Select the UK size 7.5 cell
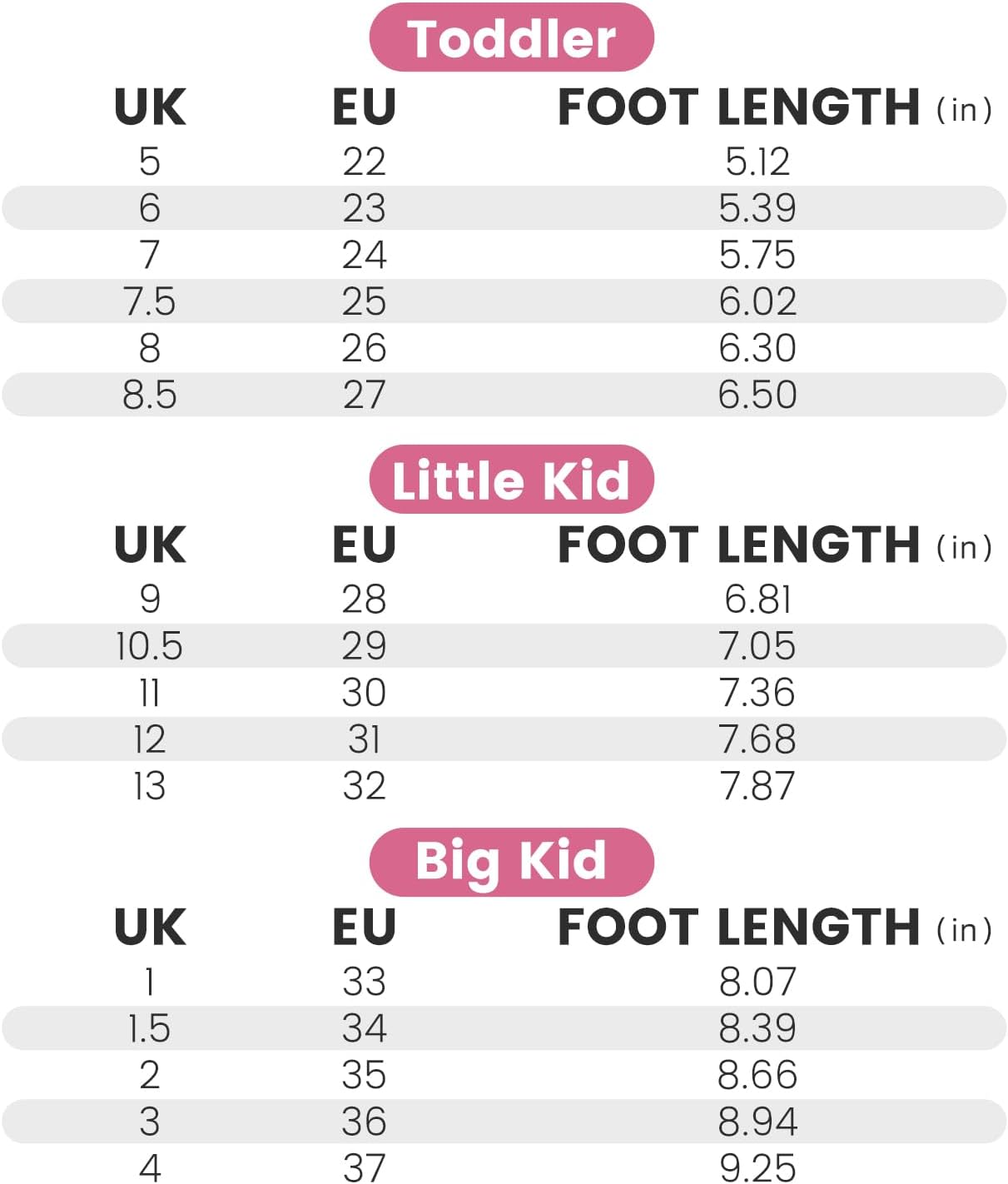Image resolution: width=1008 pixels, height=1184 pixels. (150, 301)
